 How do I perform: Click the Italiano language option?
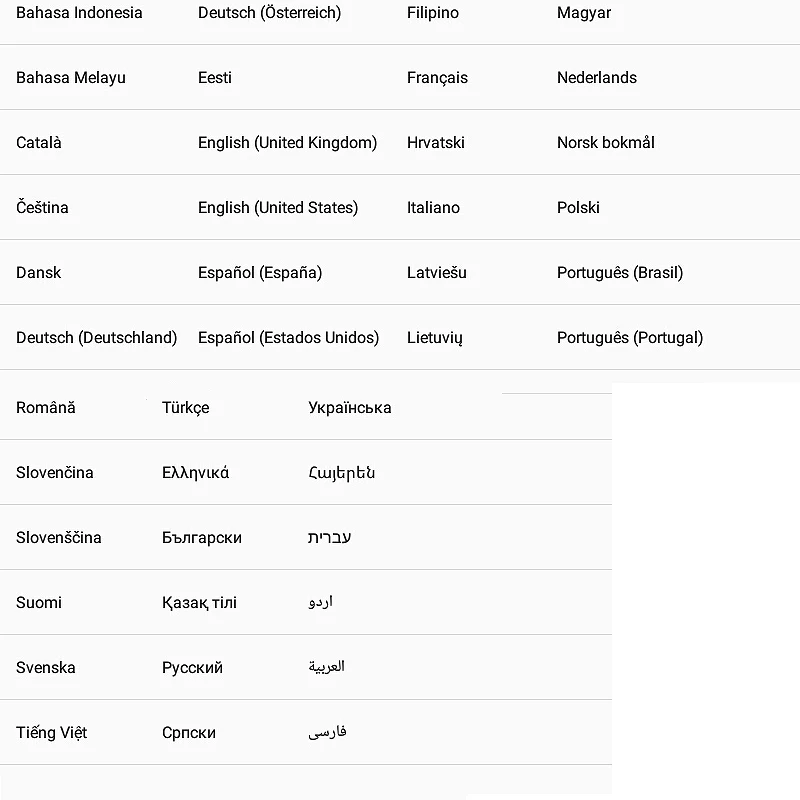433,208
